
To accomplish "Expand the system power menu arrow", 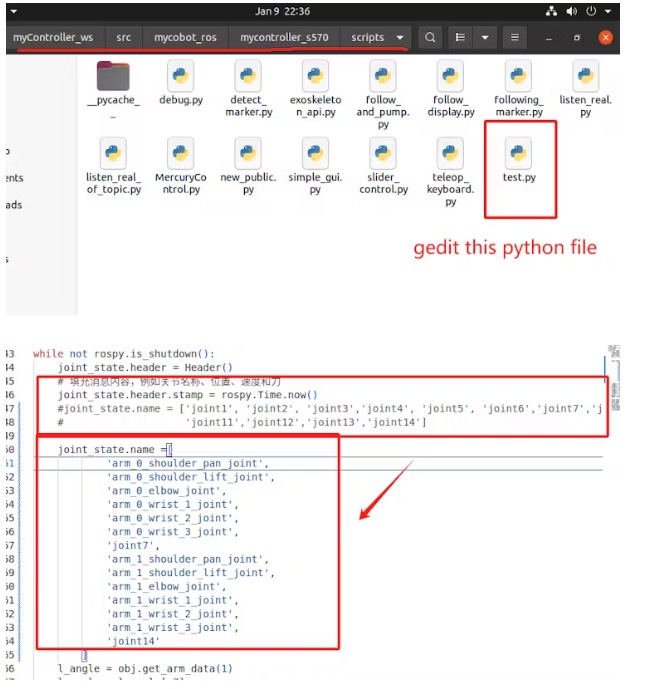I will point(607,11).
